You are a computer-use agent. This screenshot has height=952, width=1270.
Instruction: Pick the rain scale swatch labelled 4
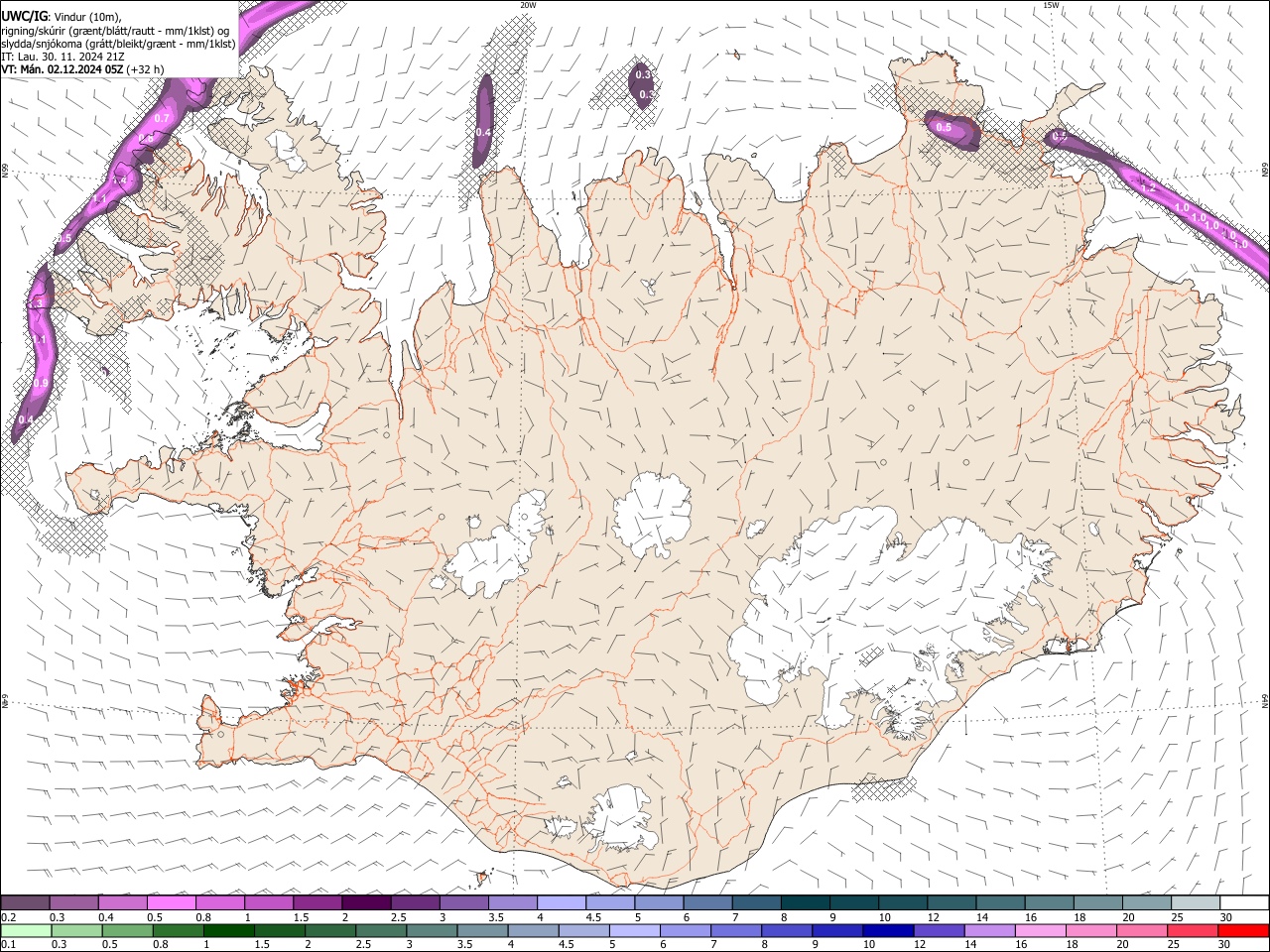click(x=534, y=930)
